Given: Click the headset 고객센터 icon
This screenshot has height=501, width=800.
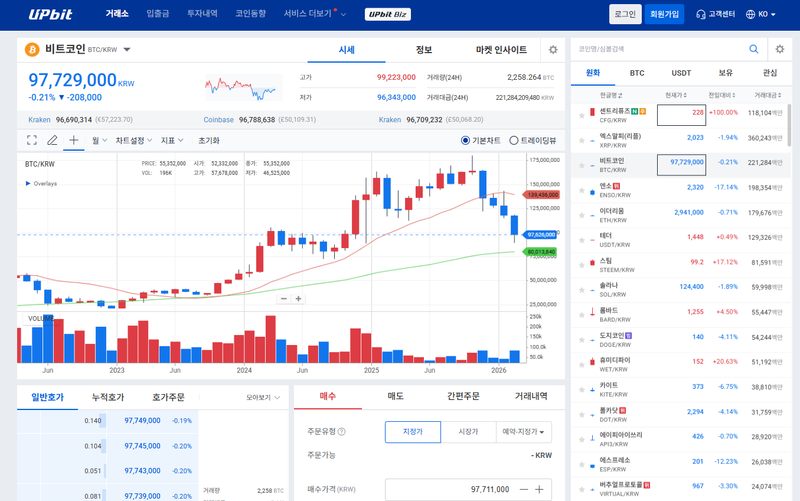Looking at the screenshot, I should click(699, 15).
